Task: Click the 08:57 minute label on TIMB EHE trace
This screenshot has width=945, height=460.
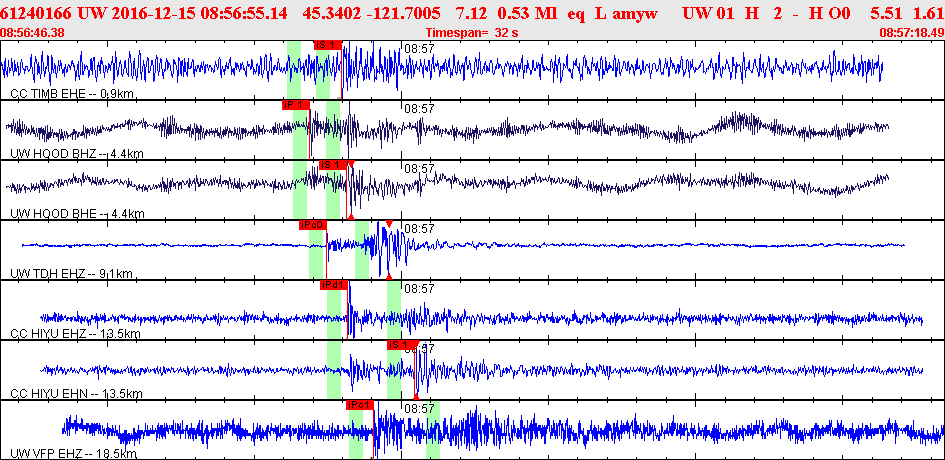Action: (419, 48)
